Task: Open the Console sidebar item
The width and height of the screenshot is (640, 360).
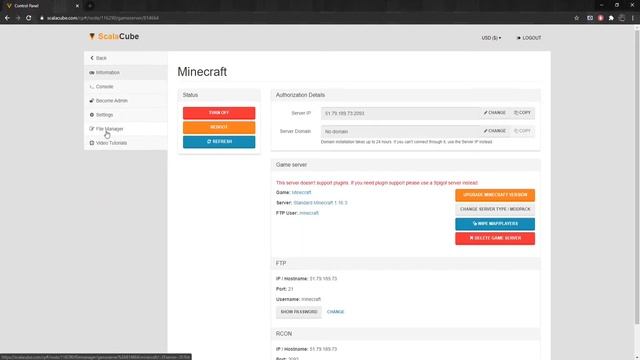Action: coord(126,87)
